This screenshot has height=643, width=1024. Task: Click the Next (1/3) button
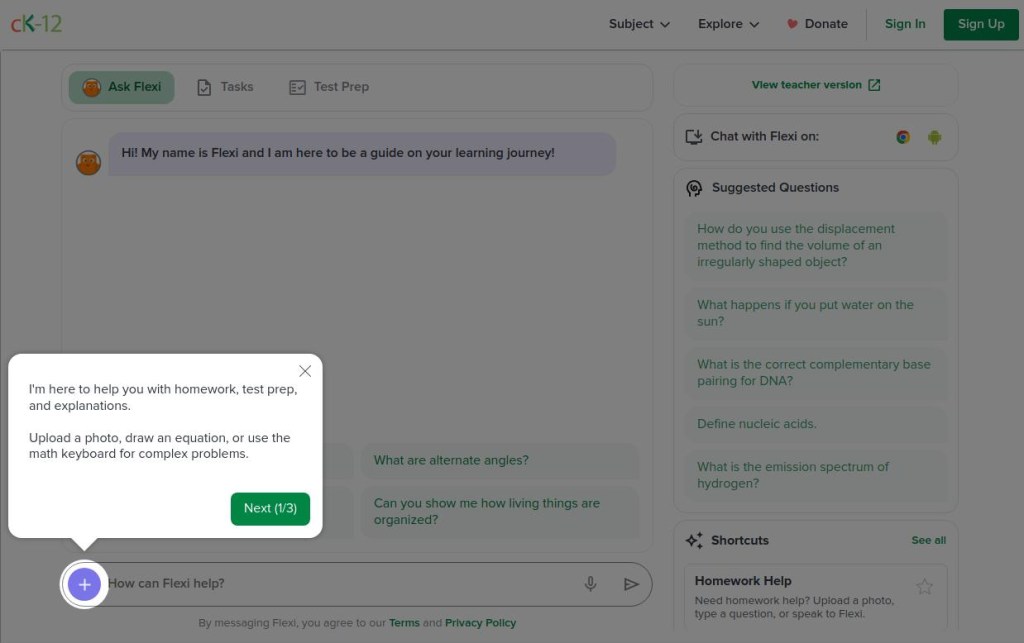(270, 508)
